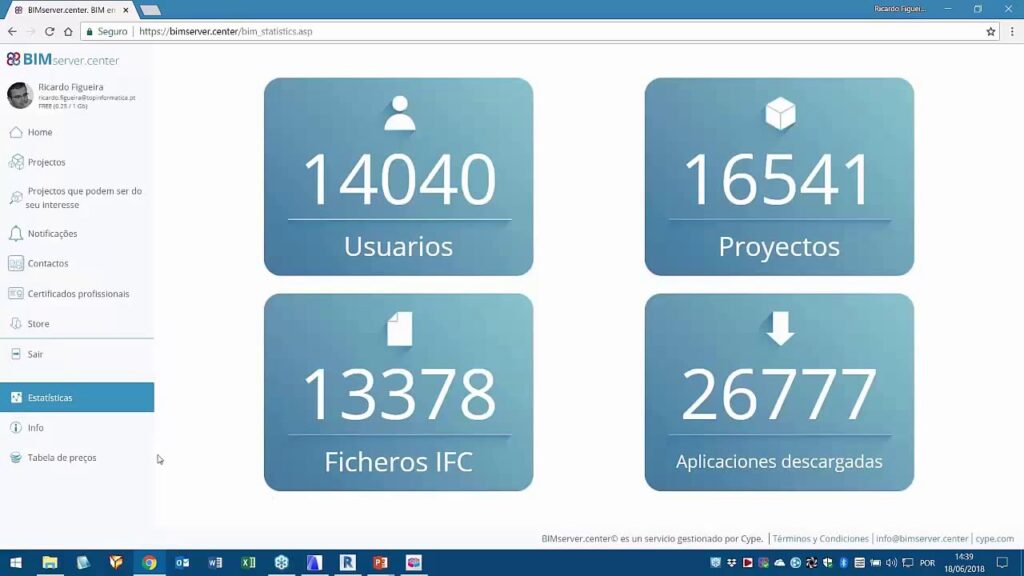Click the info@bimserver.center email link
This screenshot has height=576, width=1024.
point(922,539)
